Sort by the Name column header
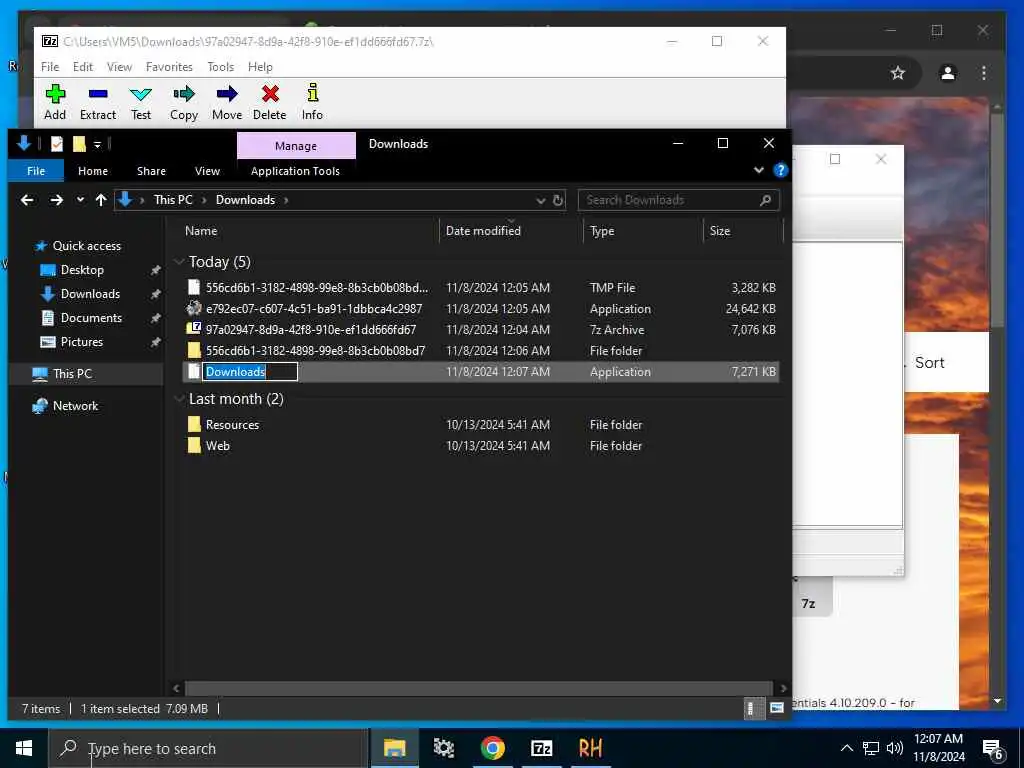Image resolution: width=1024 pixels, height=768 pixels. click(x=201, y=231)
